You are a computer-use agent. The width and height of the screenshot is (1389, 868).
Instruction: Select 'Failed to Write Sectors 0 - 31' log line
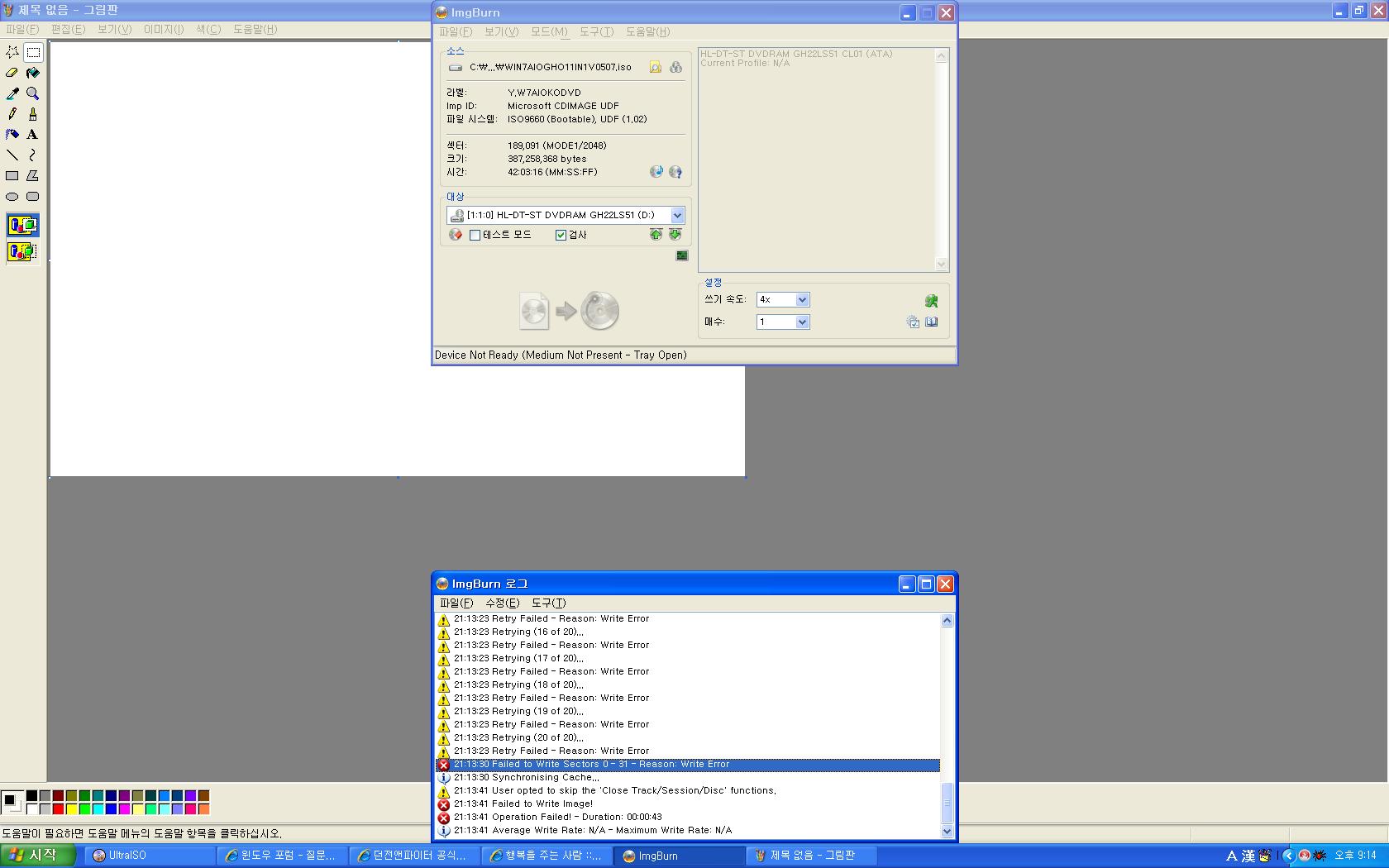coord(688,765)
